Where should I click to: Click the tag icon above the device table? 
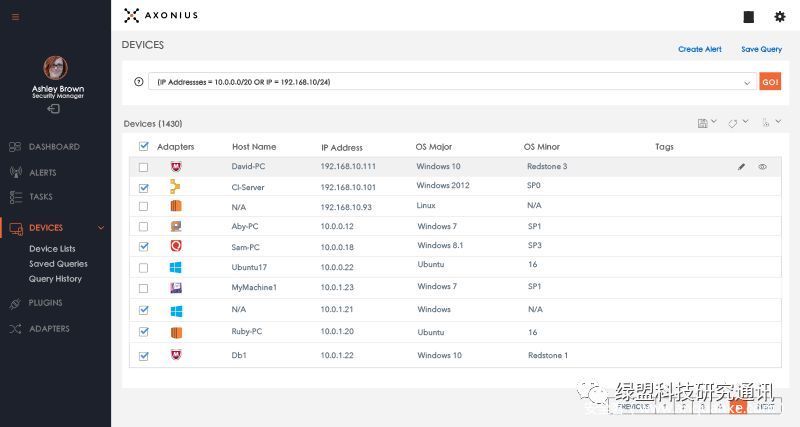pyautogui.click(x=733, y=123)
